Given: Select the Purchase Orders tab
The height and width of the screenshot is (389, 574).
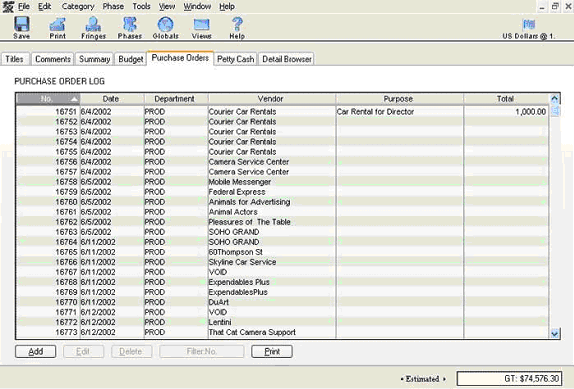Looking at the screenshot, I should tap(180, 58).
